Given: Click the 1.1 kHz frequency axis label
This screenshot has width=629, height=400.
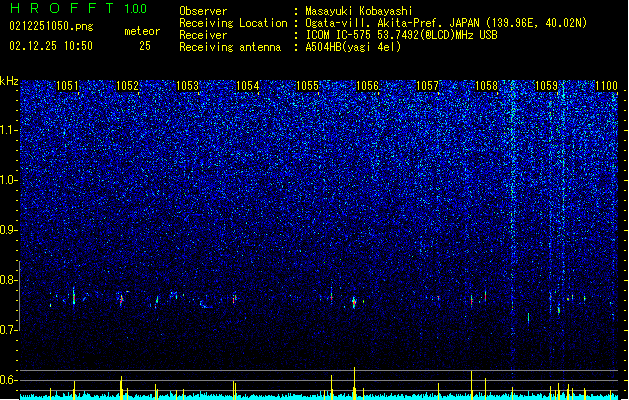Looking at the screenshot, I should coord(8,130).
